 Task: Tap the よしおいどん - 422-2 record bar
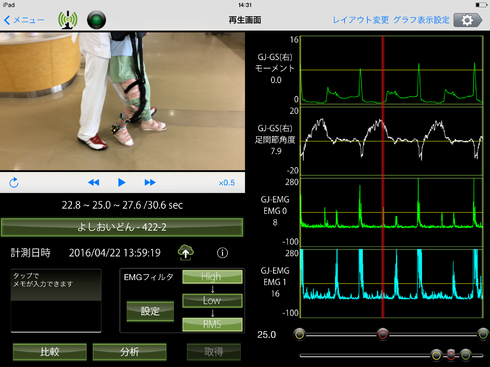coord(122,227)
